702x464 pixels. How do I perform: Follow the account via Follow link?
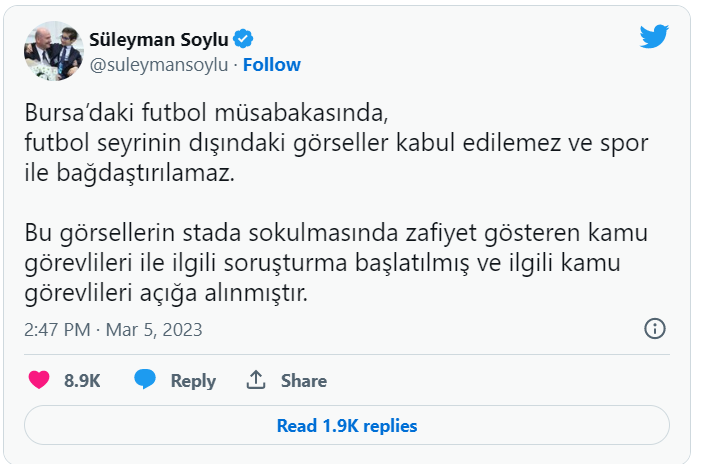[x=272, y=65]
